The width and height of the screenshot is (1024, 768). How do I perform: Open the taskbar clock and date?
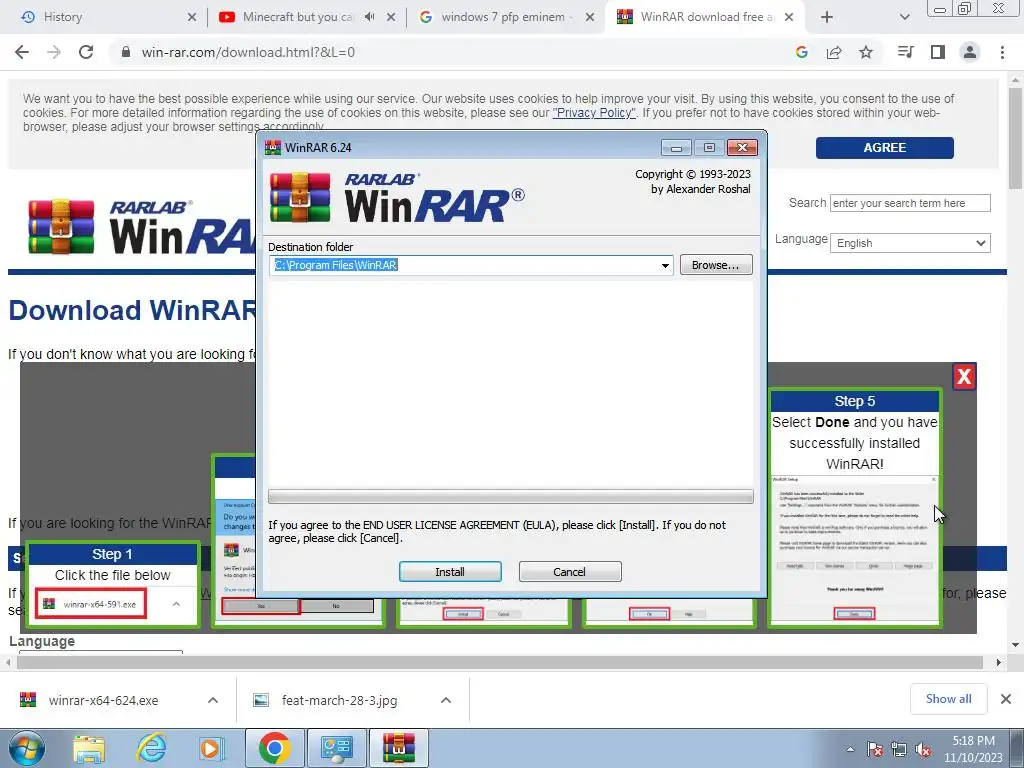point(973,749)
